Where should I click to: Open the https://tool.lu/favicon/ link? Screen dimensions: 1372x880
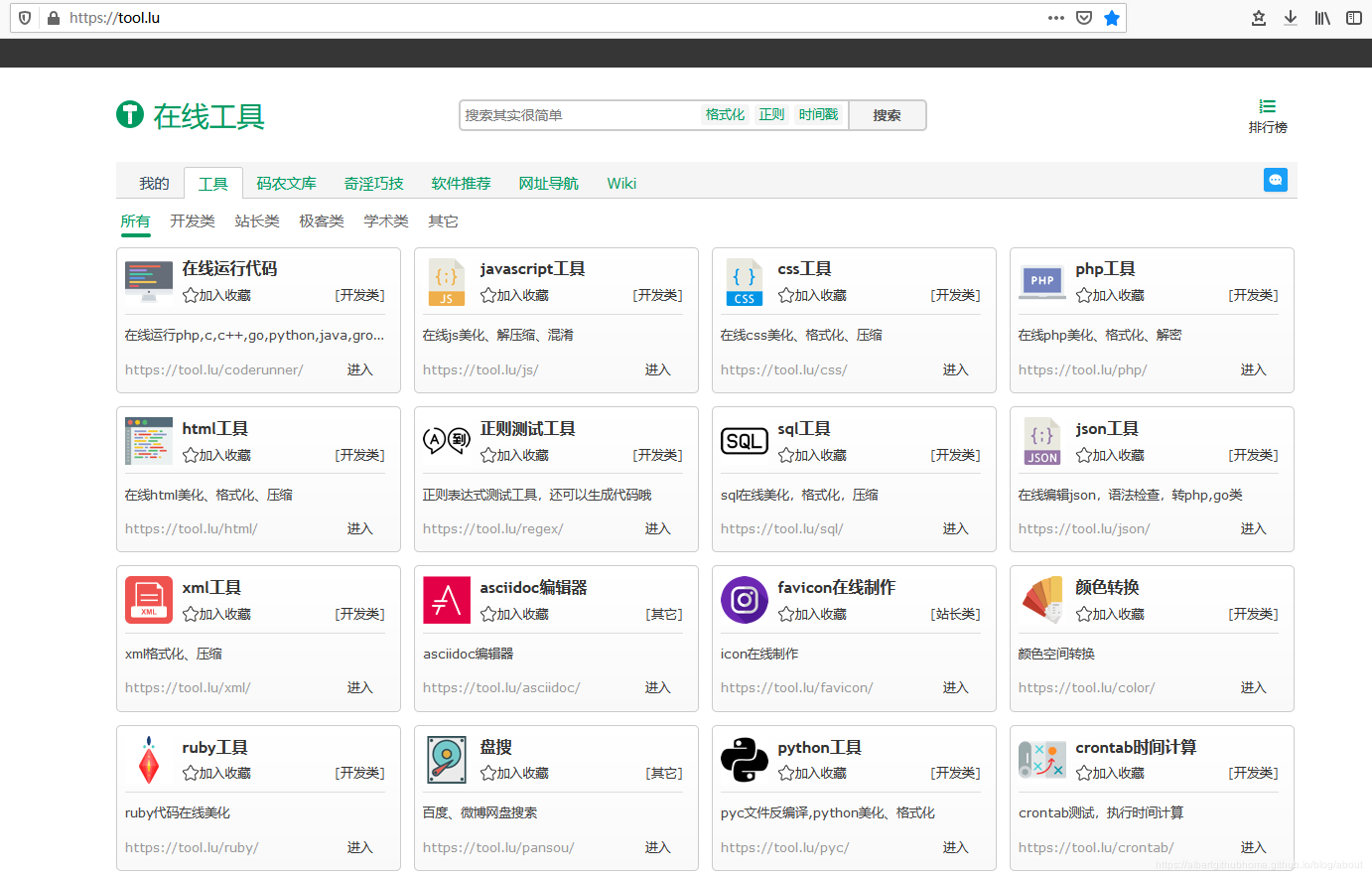click(x=797, y=687)
